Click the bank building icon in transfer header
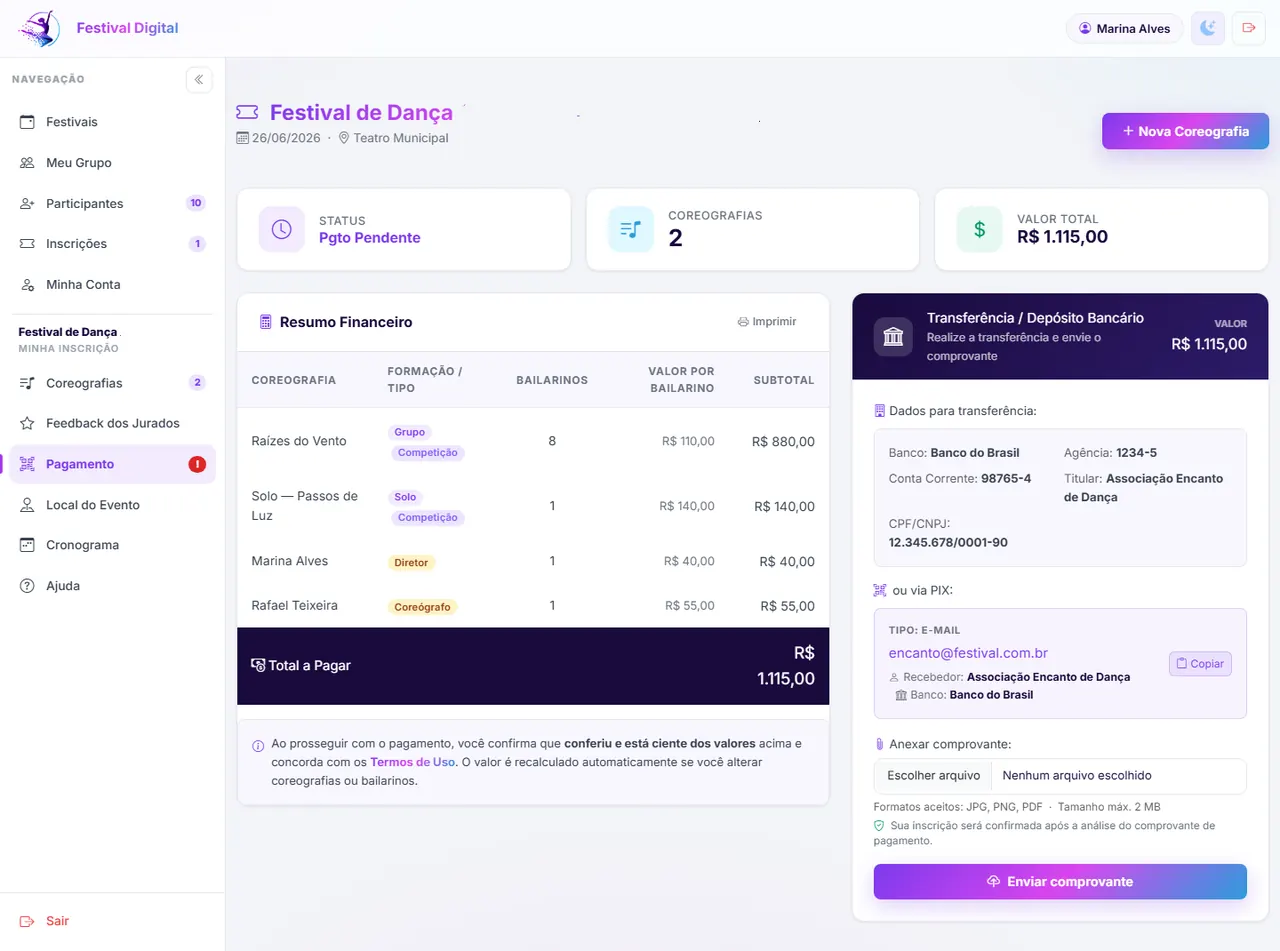The image size is (1280, 951). [893, 337]
